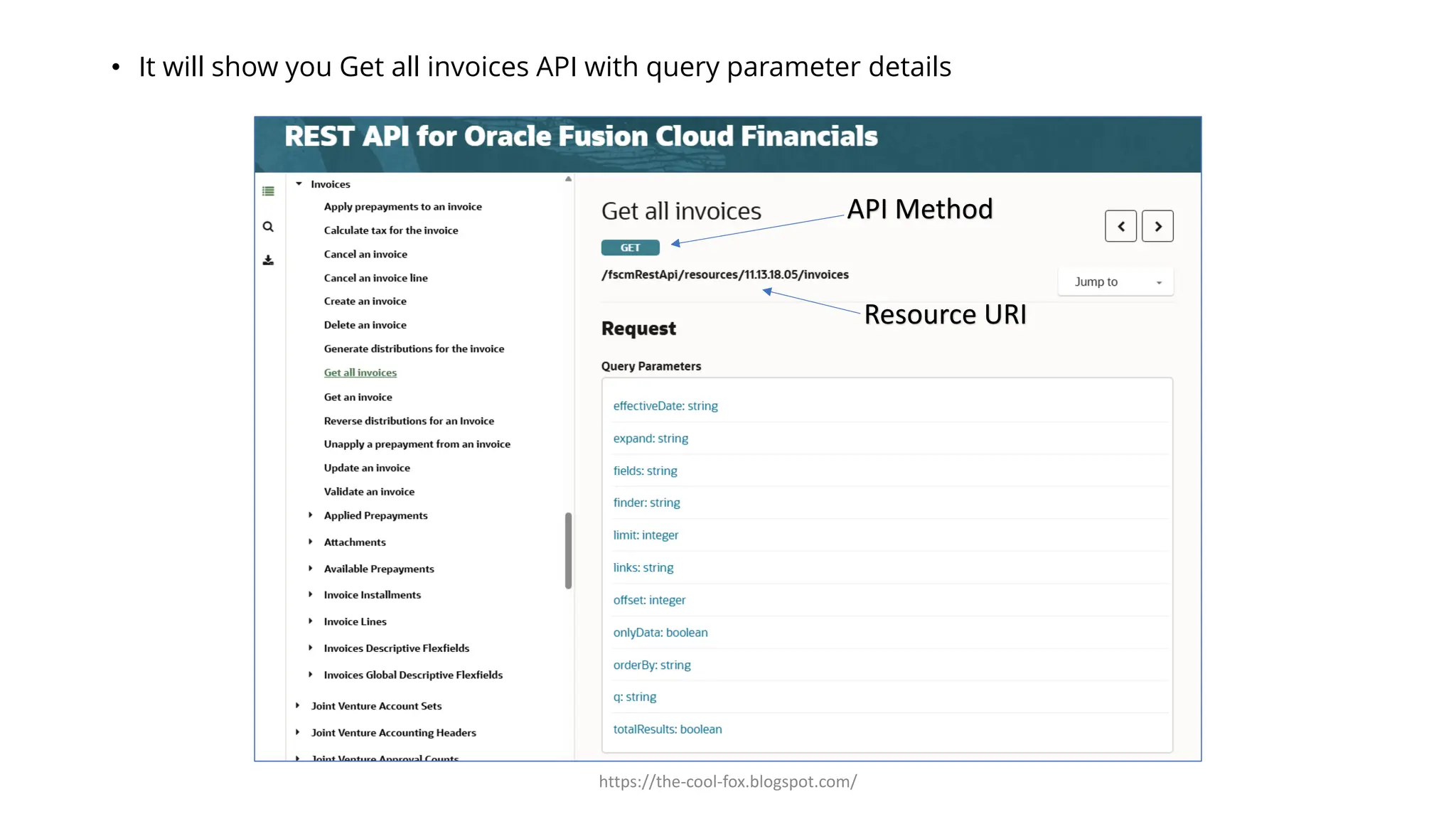Image resolution: width=1456 pixels, height=819 pixels.
Task: Click the navigation tree scrollbar thumb
Action: coord(568,551)
